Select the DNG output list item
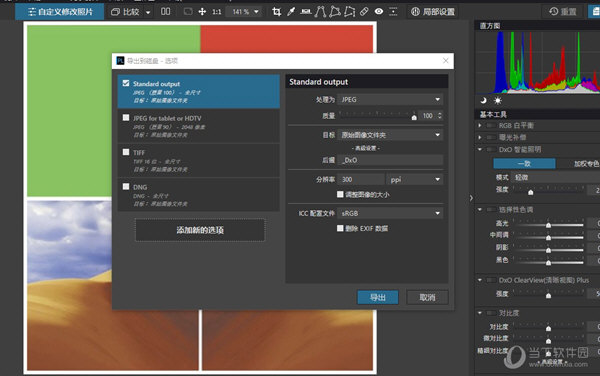This screenshot has height=376, width=600. pos(199,195)
